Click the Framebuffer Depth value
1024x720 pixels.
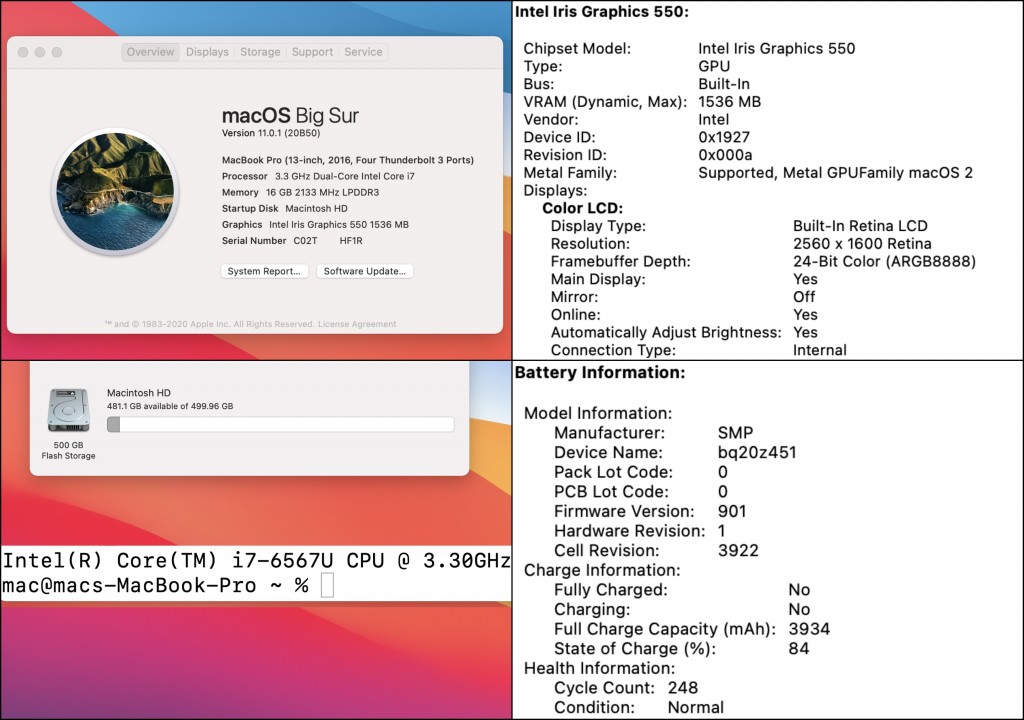click(884, 262)
